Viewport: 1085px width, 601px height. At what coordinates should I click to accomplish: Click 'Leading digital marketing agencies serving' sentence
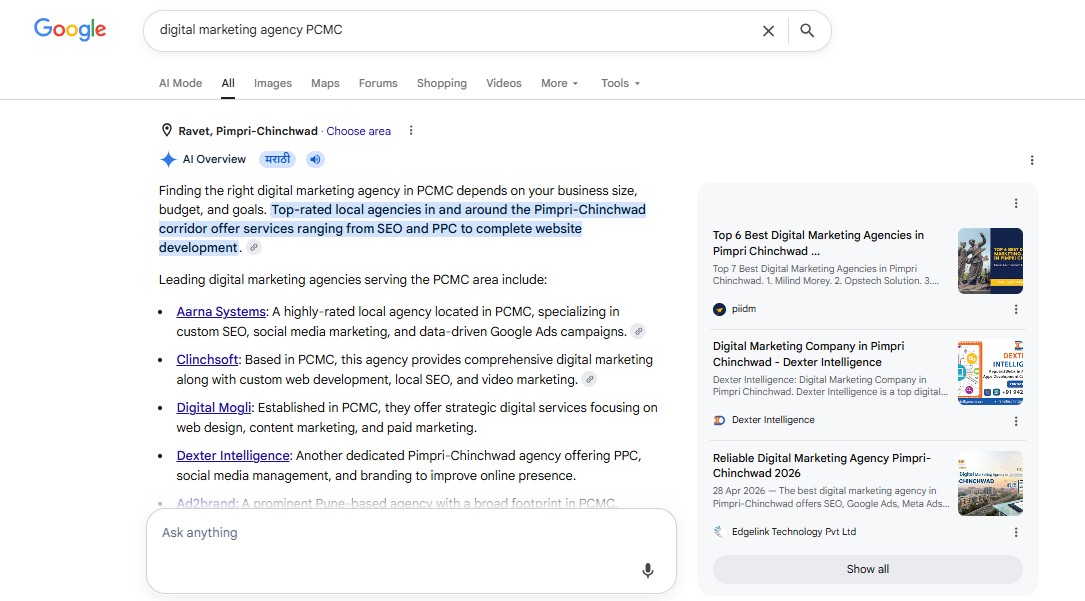tap(353, 279)
